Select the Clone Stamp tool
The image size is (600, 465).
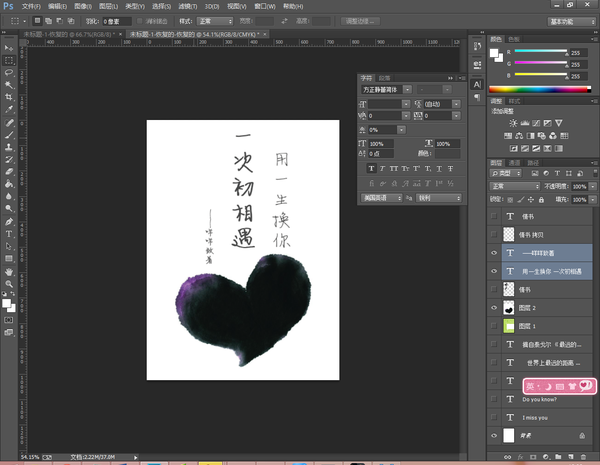point(9,147)
